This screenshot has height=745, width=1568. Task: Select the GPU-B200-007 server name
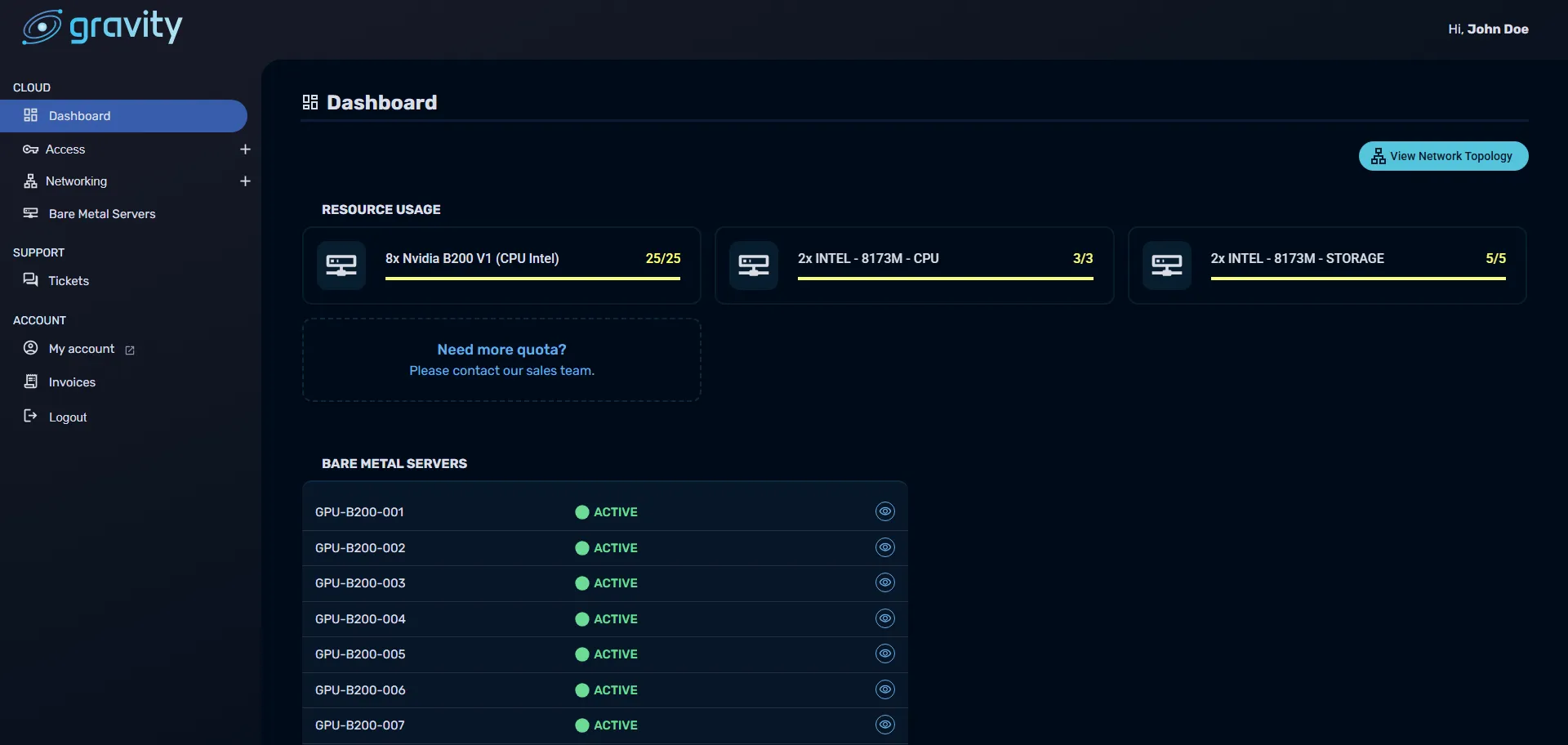[x=360, y=725]
